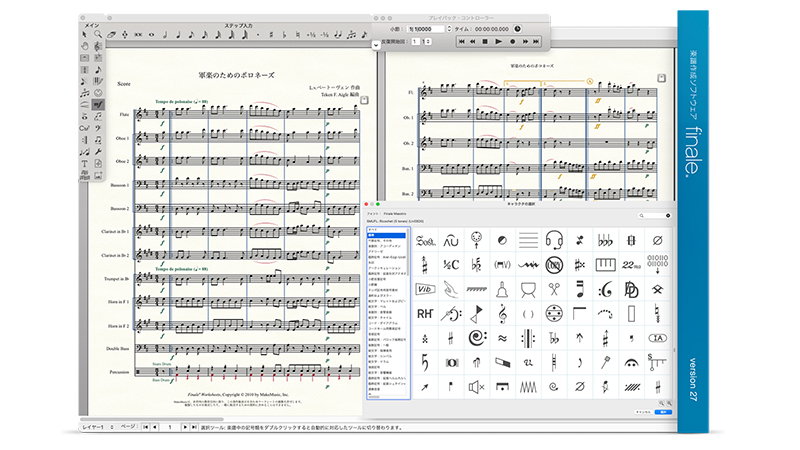The height and width of the screenshot is (450, 800).
Task: Click the zoom in magnifier in character dialog
Action: pyautogui.click(x=669, y=404)
